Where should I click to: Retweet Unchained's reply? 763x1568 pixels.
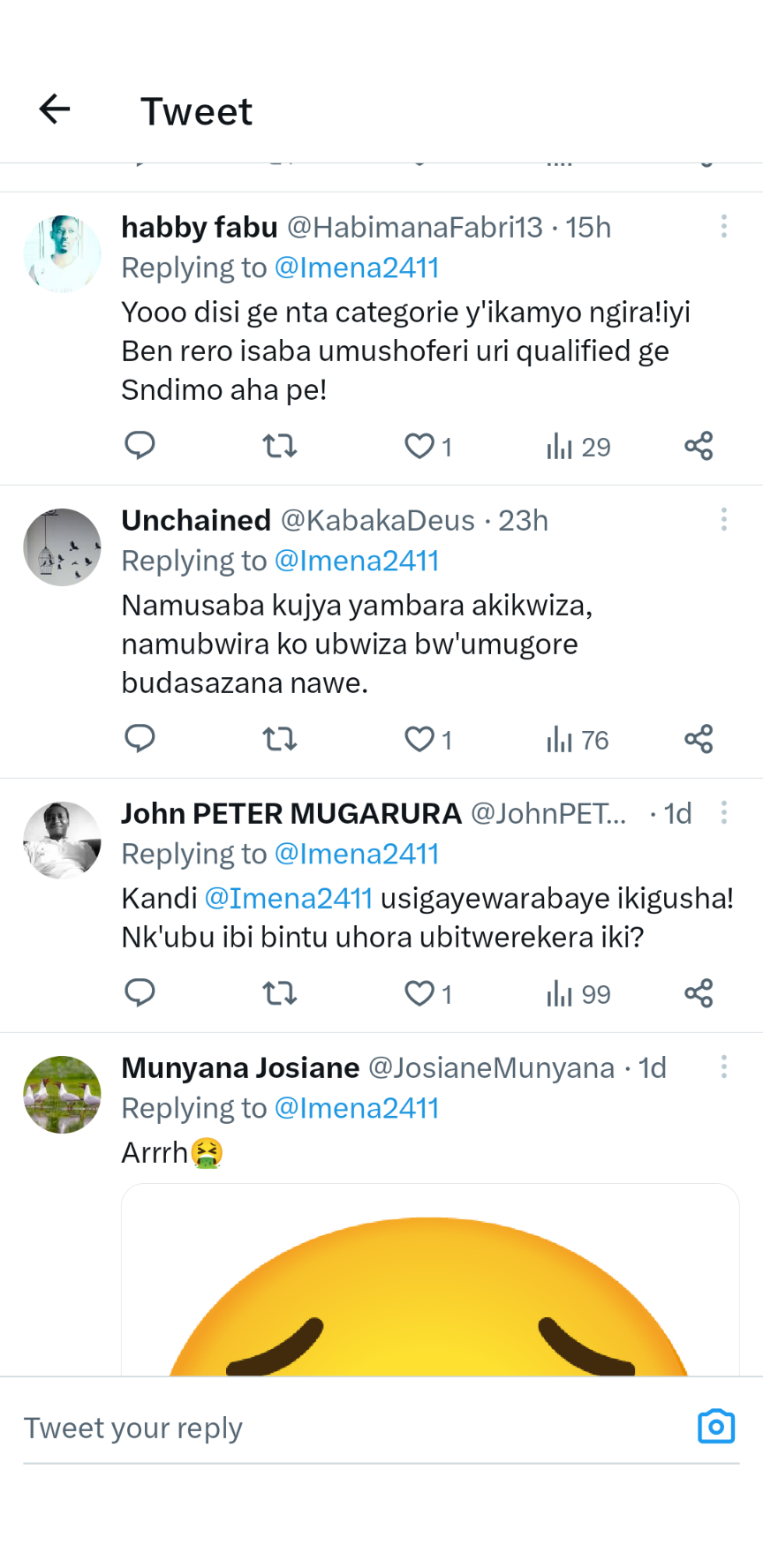click(280, 739)
